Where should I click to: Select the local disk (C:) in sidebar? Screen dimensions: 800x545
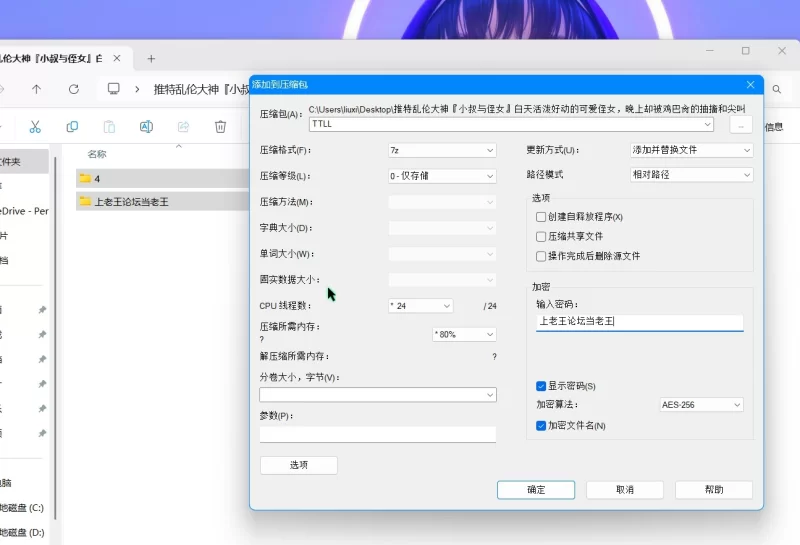click(22, 508)
